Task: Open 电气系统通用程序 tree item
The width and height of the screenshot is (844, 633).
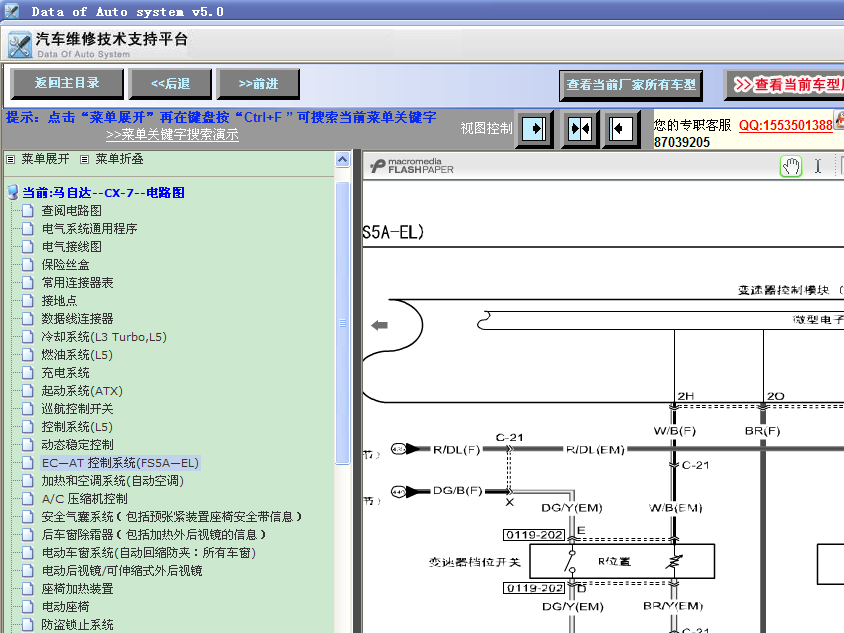Action: coord(89,229)
